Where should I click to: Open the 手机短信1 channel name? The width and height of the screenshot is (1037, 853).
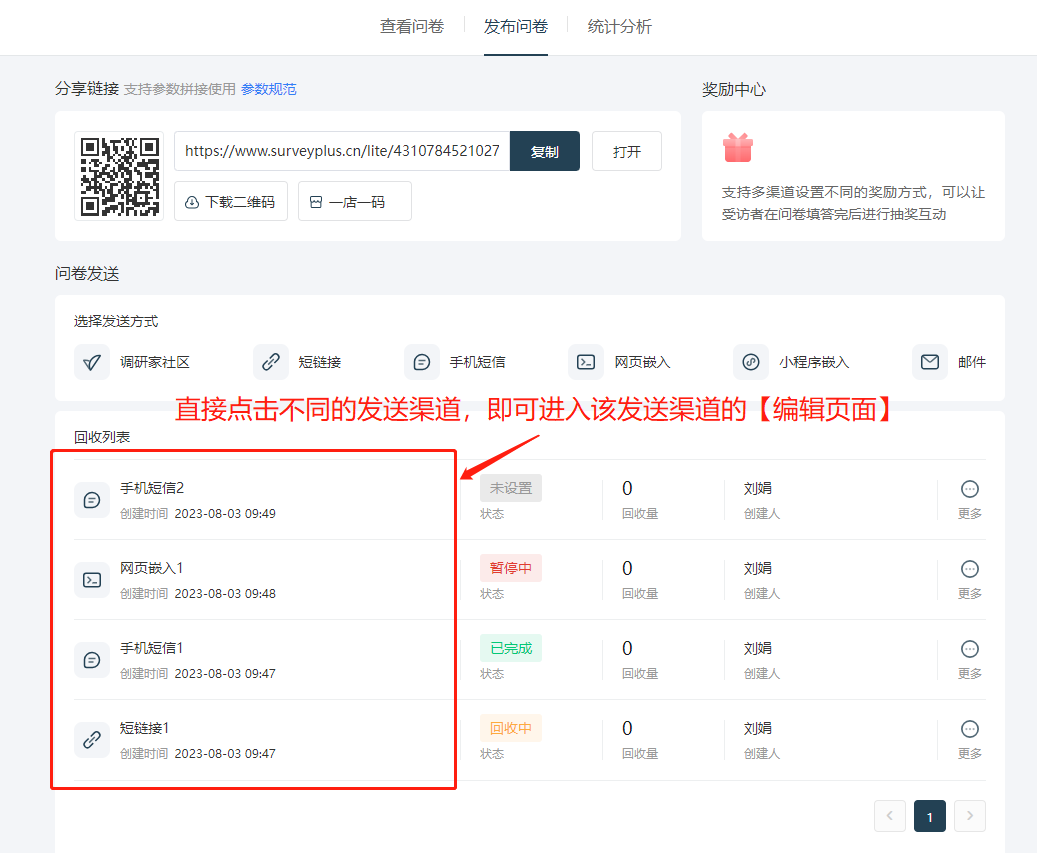click(151, 648)
